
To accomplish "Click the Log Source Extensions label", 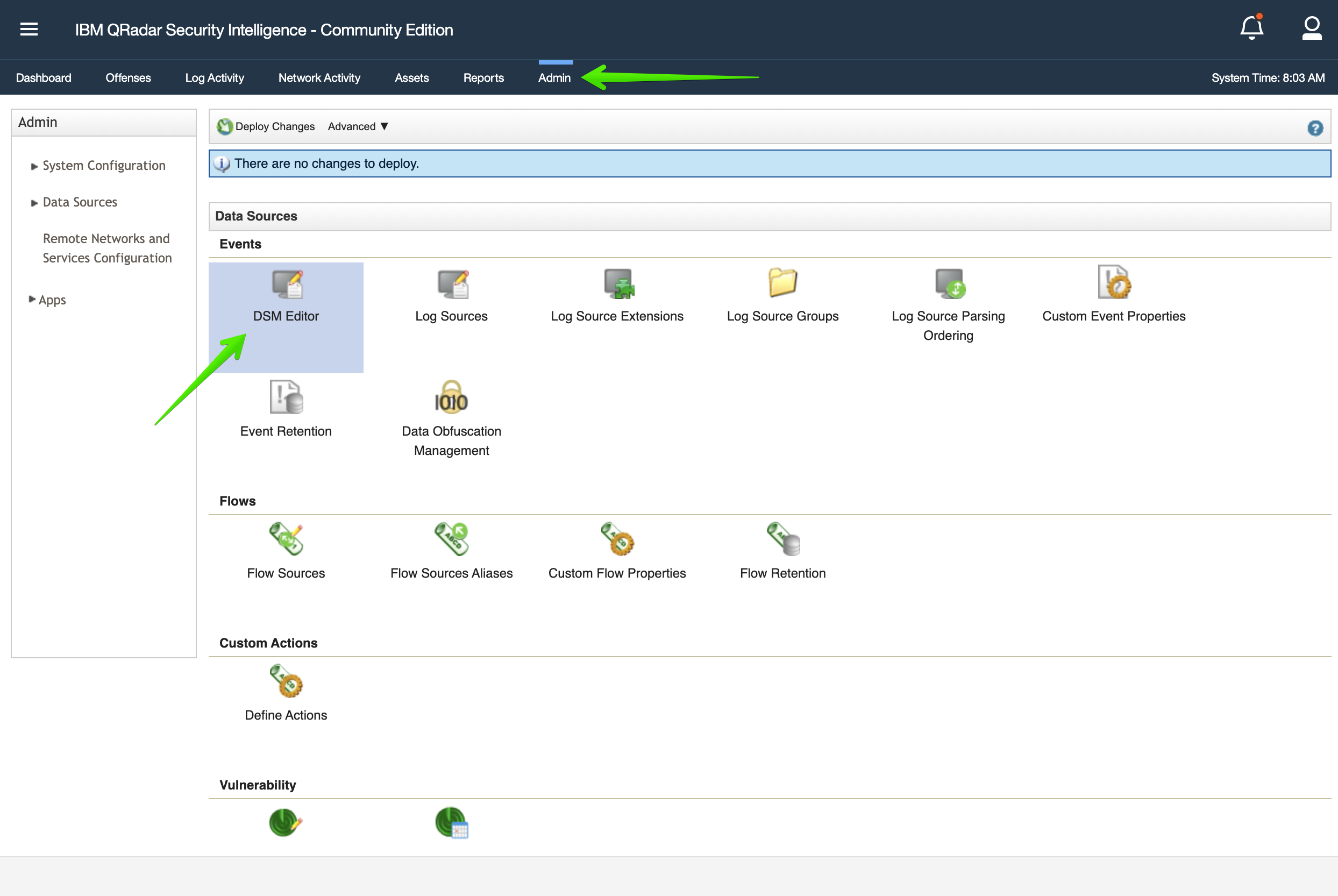I will [617, 316].
